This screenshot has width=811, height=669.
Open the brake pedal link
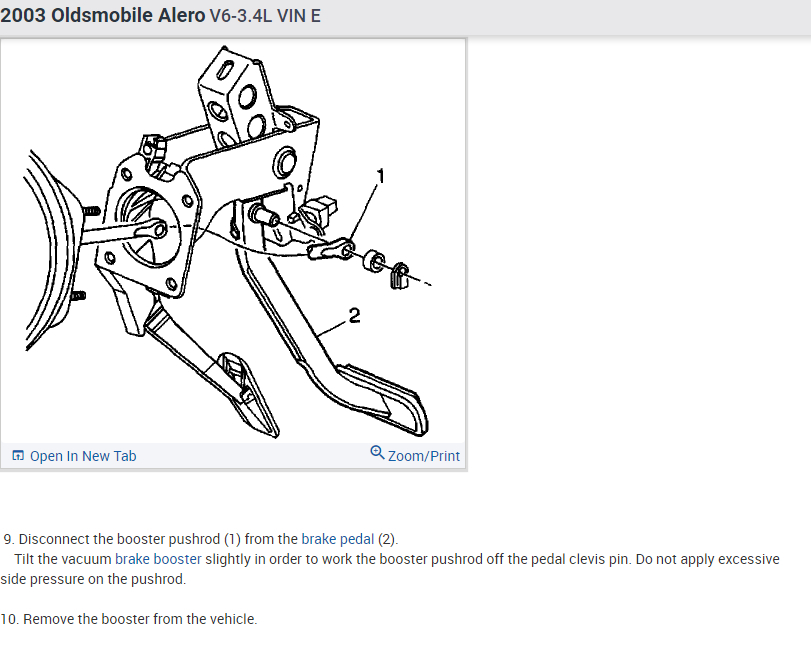337,539
